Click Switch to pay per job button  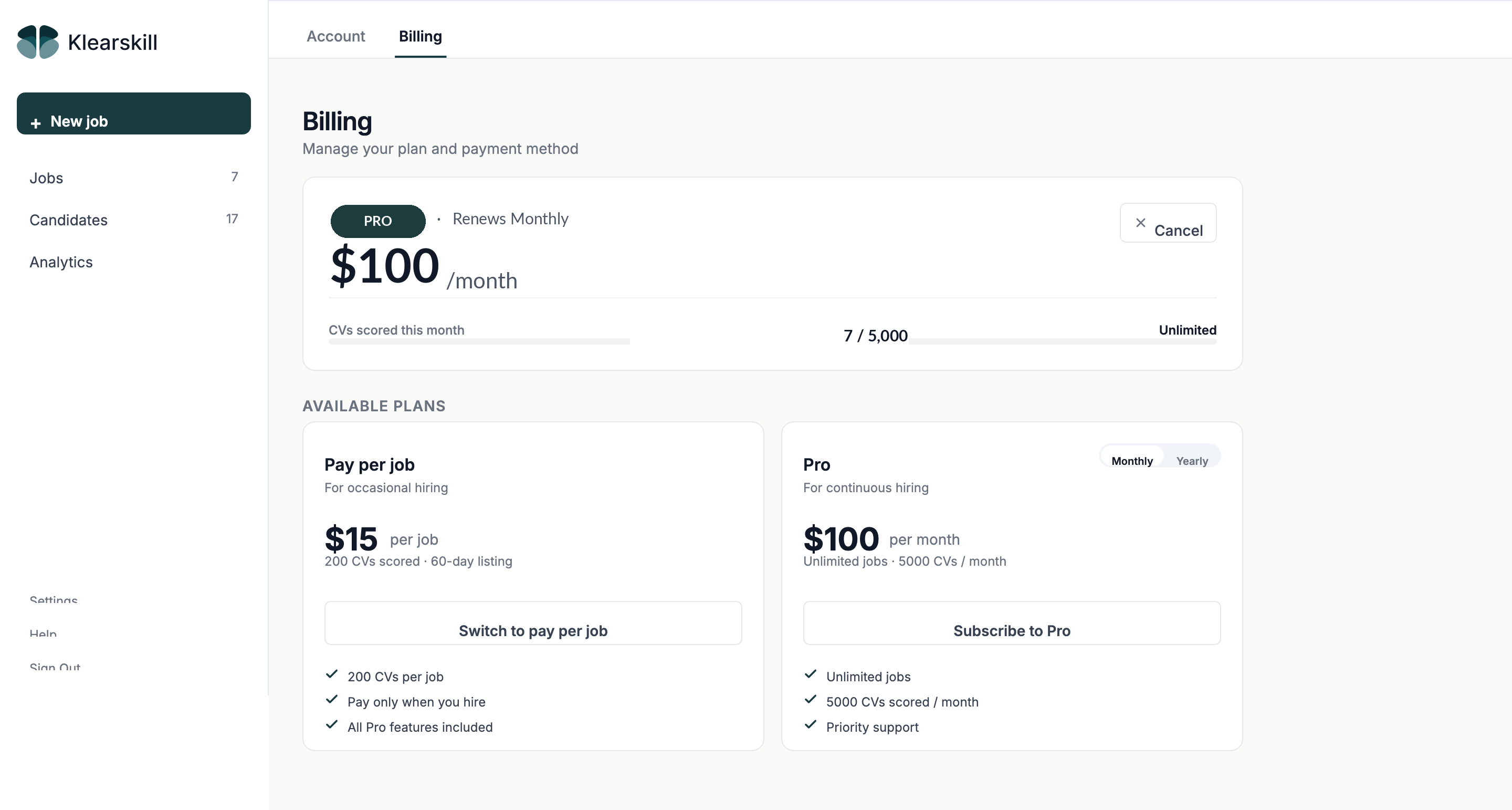(533, 622)
